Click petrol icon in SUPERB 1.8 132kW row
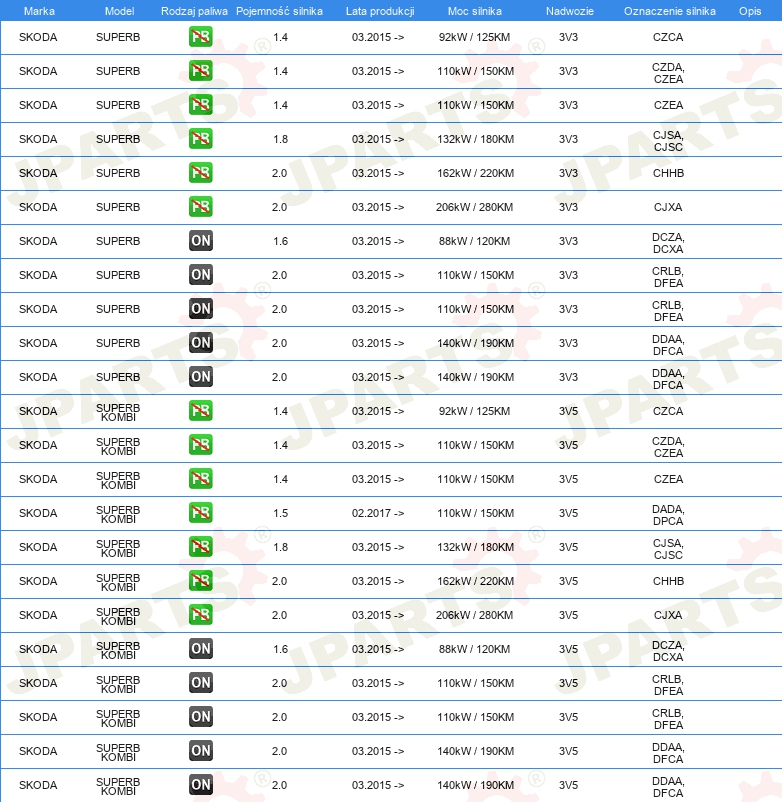Screen dimensions: 782x802 200,139
